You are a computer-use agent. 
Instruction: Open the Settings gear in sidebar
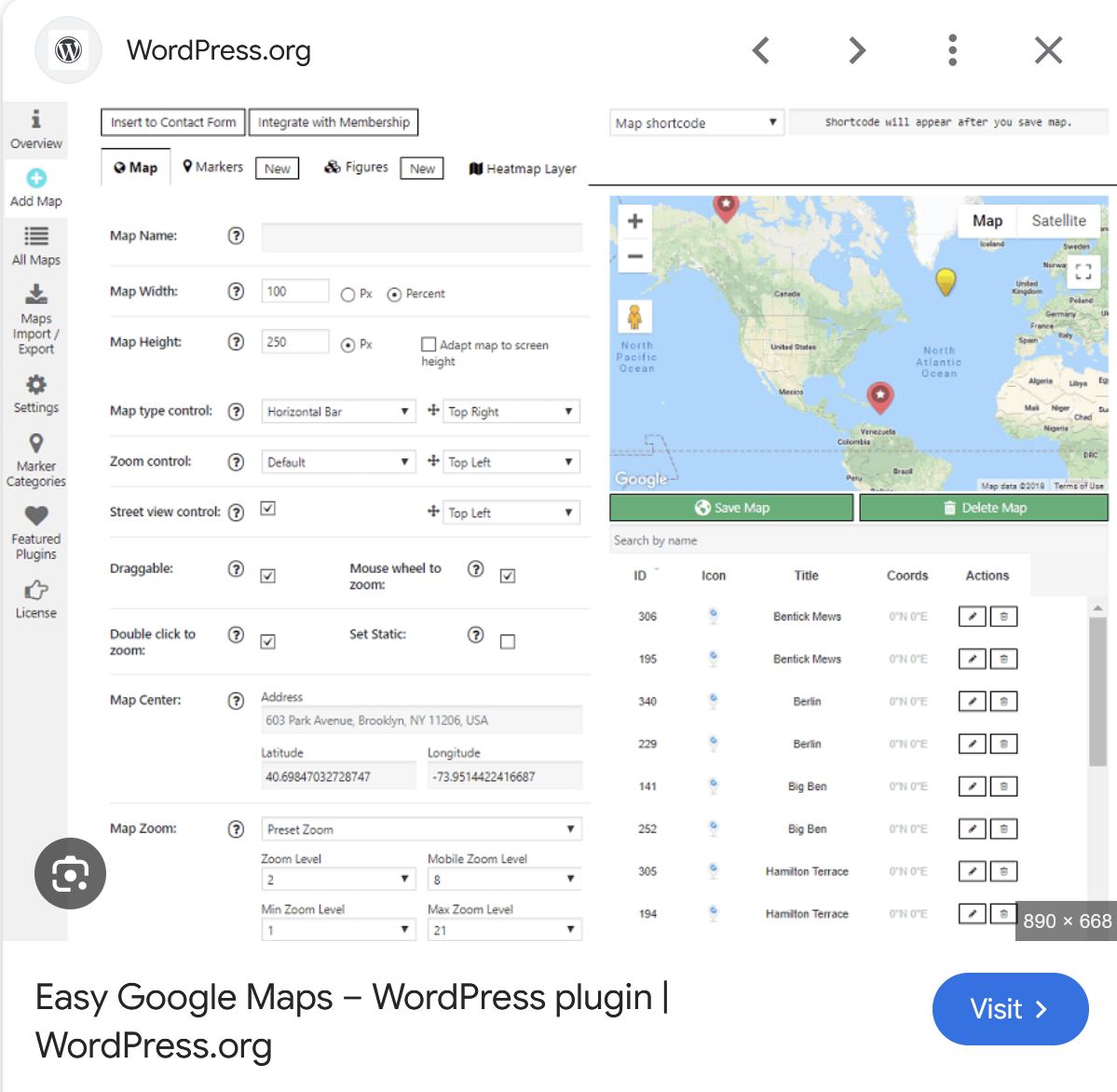(x=36, y=385)
